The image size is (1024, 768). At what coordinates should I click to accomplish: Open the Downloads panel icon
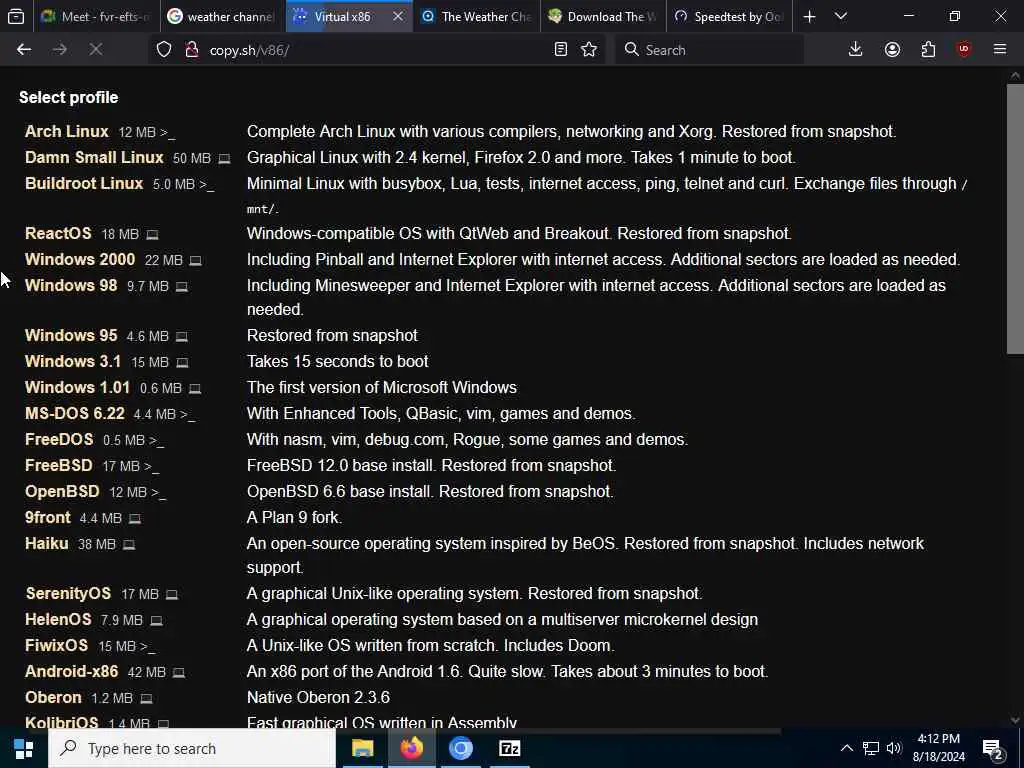tap(856, 50)
